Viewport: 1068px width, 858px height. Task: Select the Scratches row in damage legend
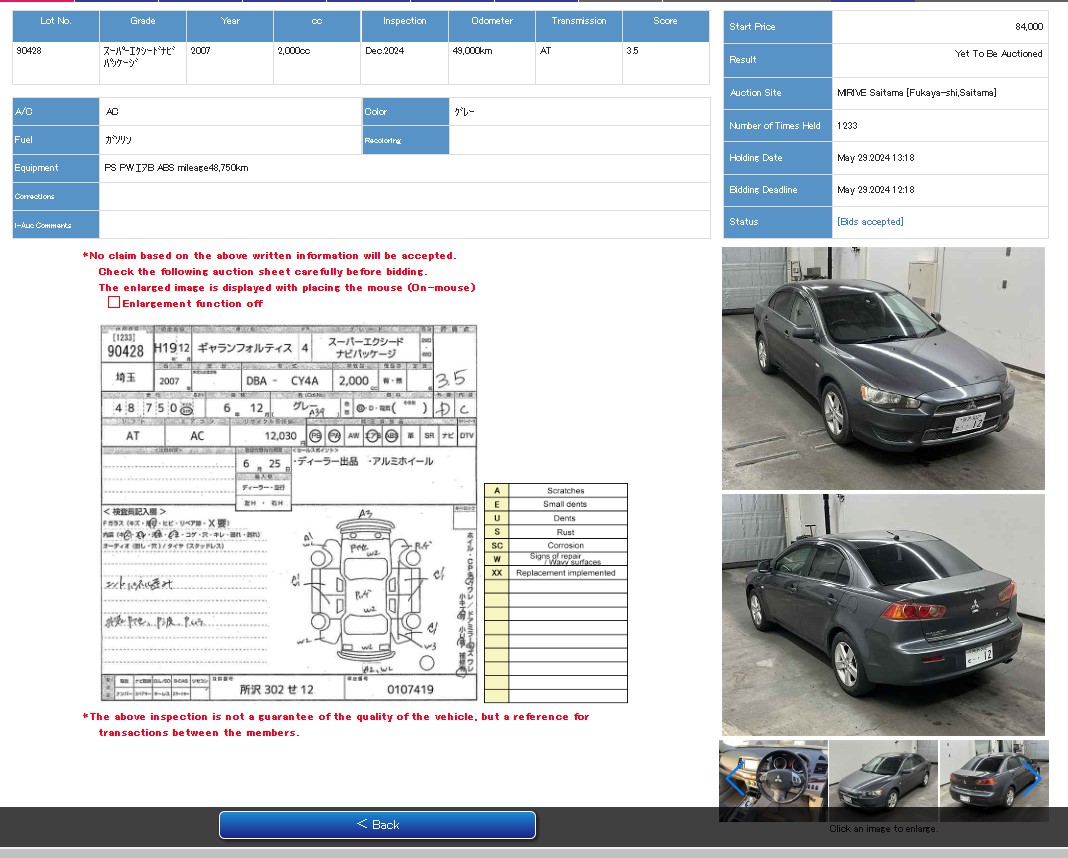point(565,491)
